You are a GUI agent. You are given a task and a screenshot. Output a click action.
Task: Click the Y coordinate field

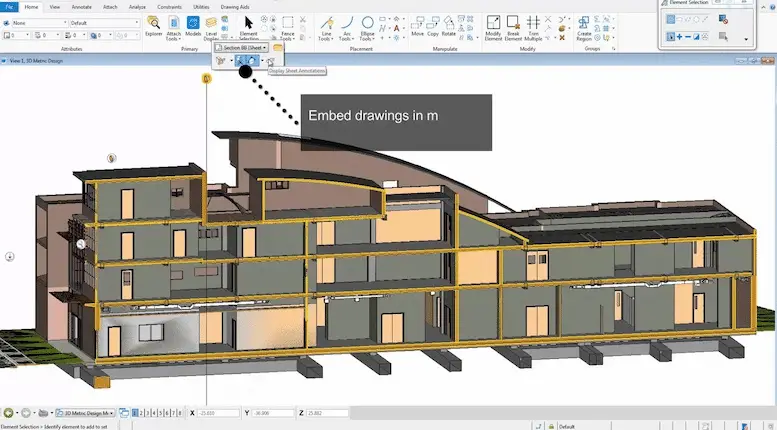pos(273,413)
